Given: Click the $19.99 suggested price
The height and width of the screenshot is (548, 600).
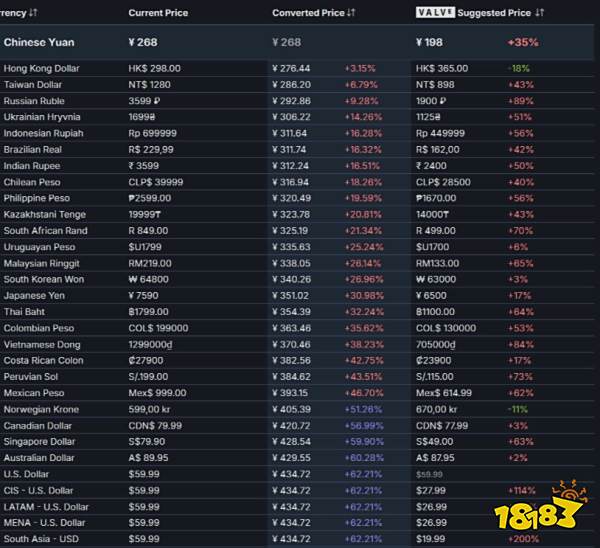Looking at the screenshot, I should click(430, 539).
